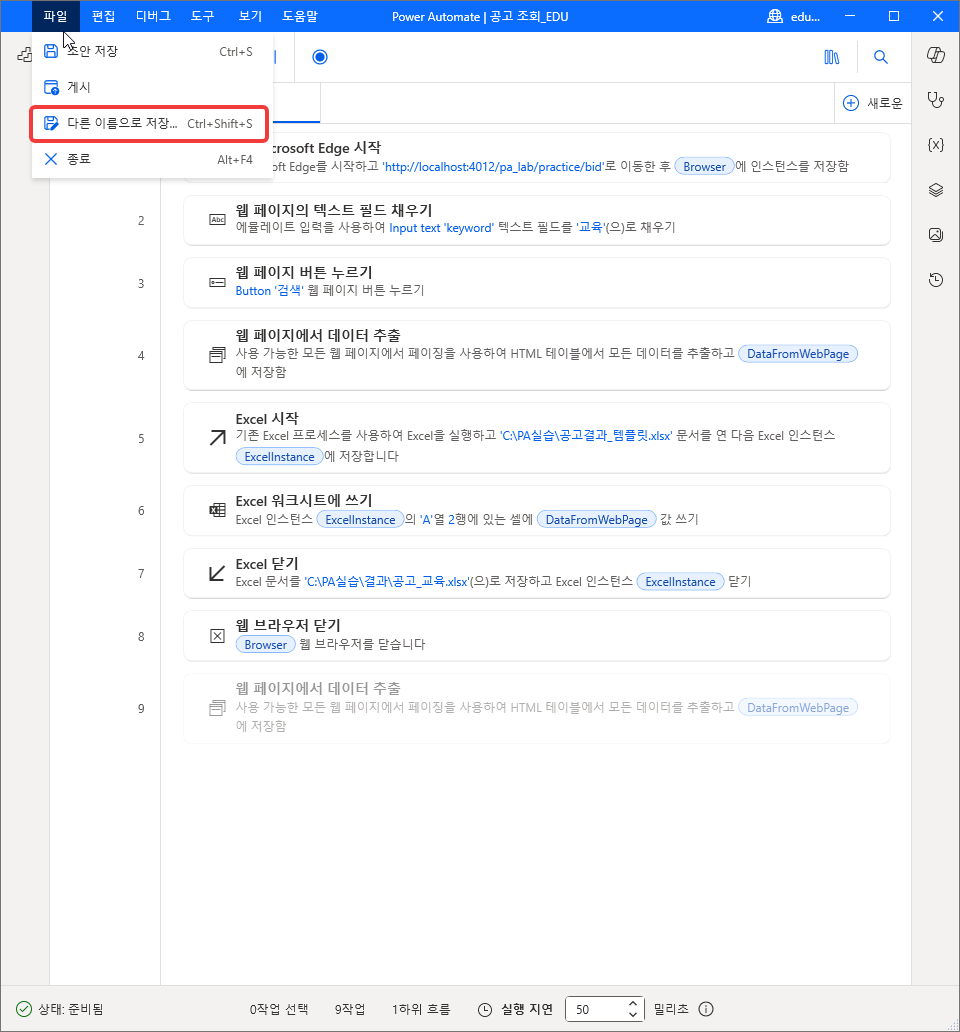
Task: Open the run history clock icon
Action: point(936,280)
